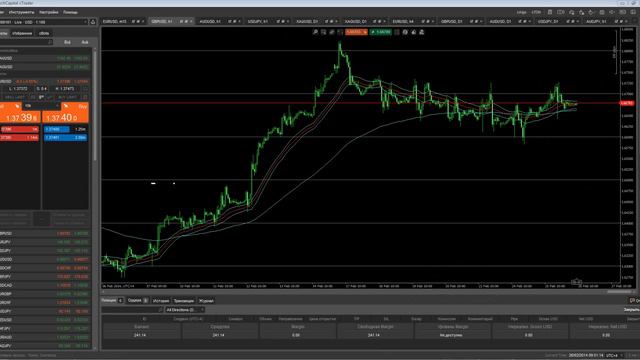This screenshot has width=640, height=360.
Task: Click the green Buy button on chart toolbar
Action: (x=381, y=32)
